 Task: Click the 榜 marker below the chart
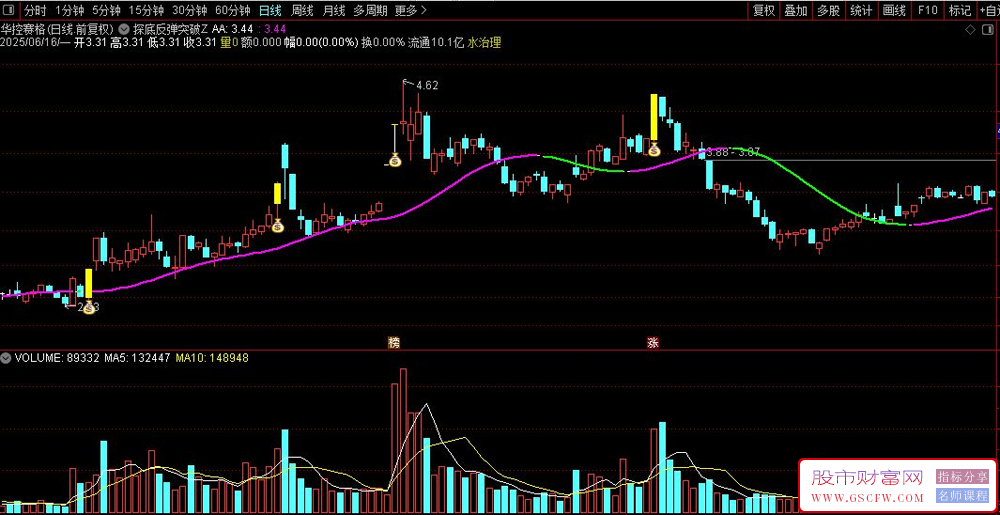(x=394, y=343)
